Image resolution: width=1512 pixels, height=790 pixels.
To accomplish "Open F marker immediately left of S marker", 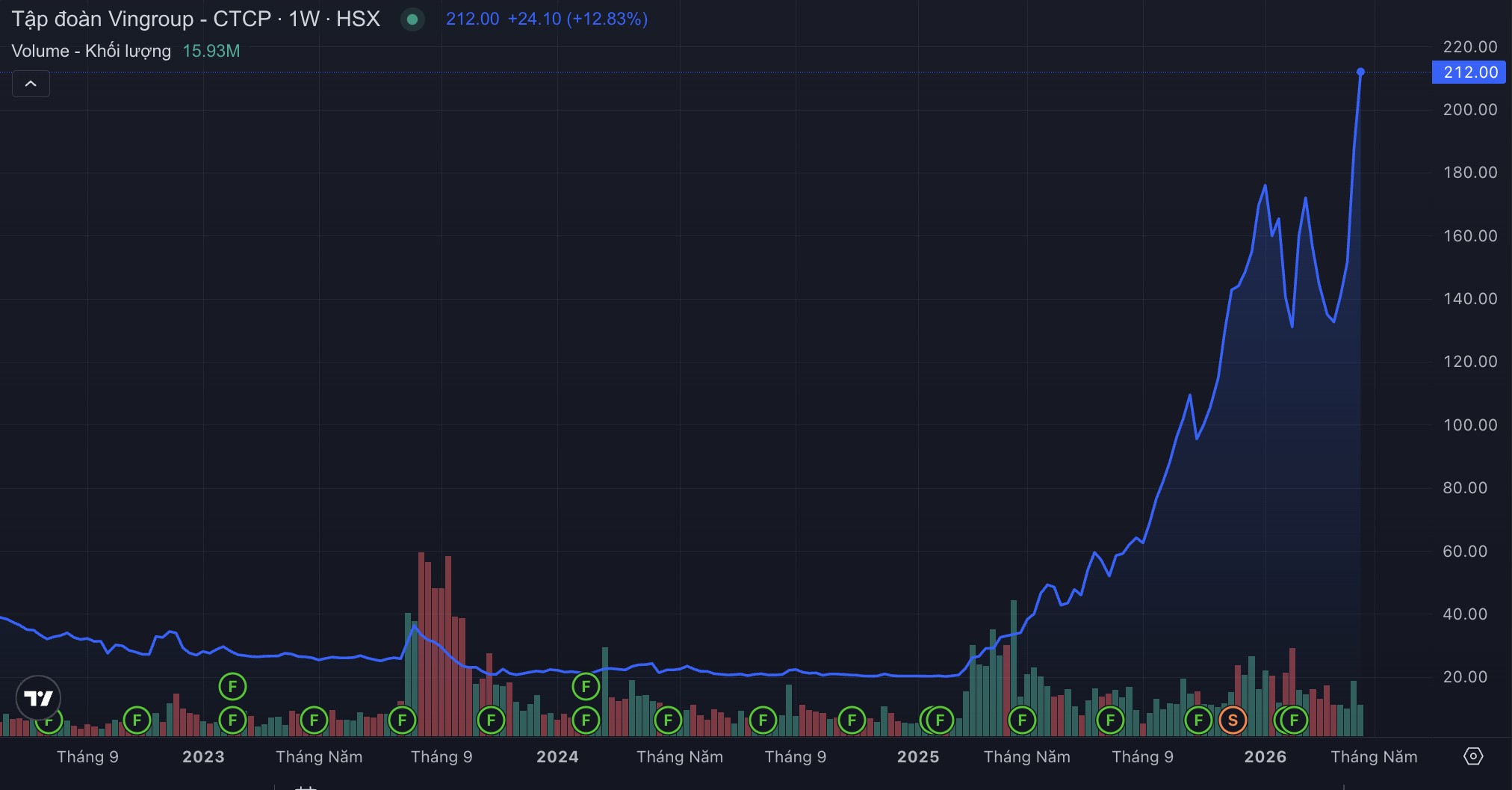I will (x=1198, y=720).
